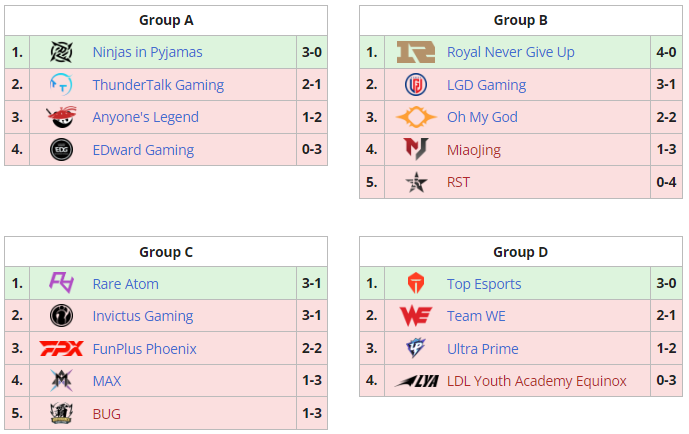Open the MiaoJing team page link
Viewport: 689px width, 434px height.
click(474, 150)
